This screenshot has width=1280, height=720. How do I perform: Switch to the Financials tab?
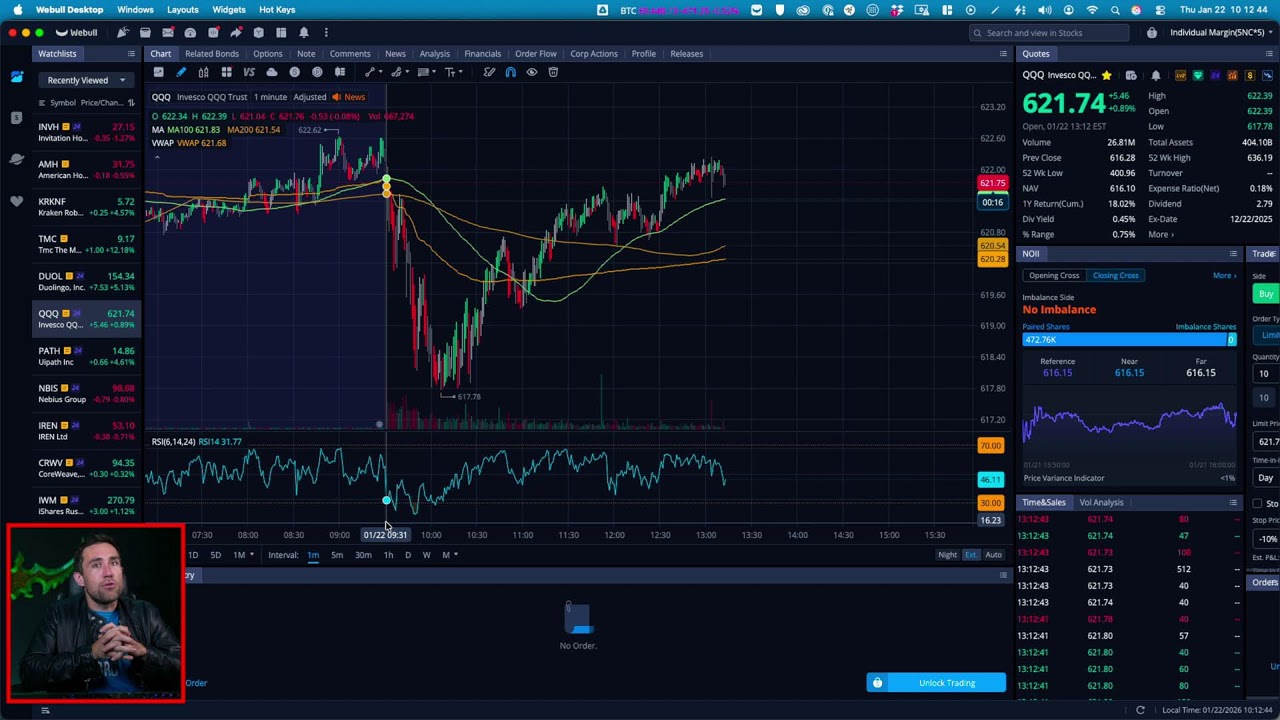(482, 54)
